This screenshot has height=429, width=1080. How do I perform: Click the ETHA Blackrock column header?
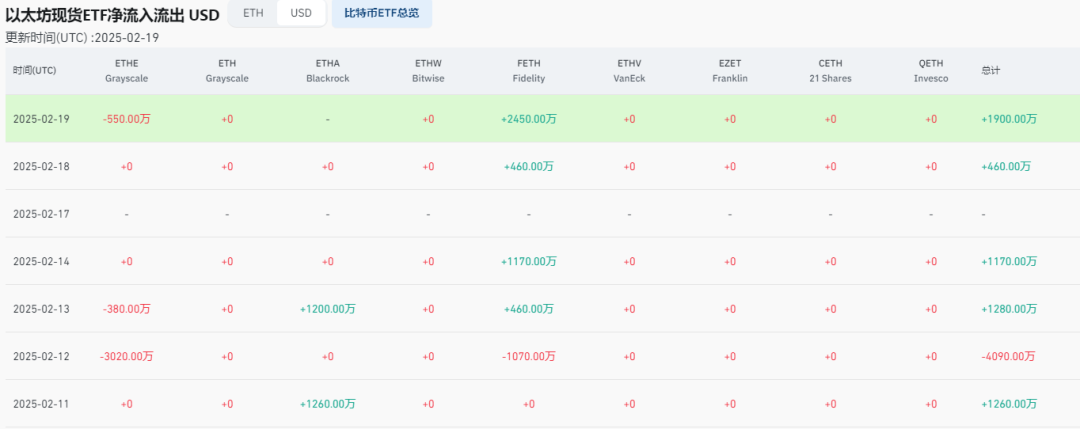tap(327, 70)
